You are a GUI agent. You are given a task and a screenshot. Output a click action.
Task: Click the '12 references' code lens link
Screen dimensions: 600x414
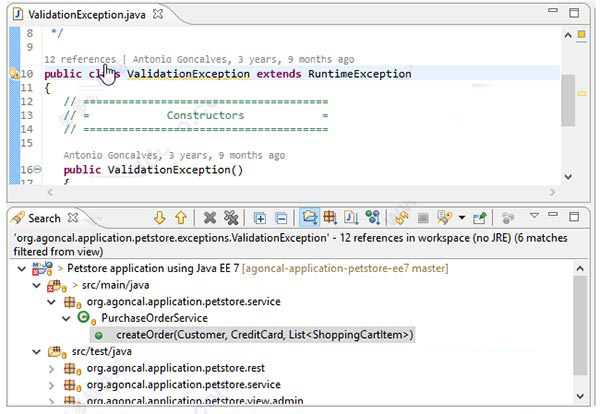coord(80,59)
